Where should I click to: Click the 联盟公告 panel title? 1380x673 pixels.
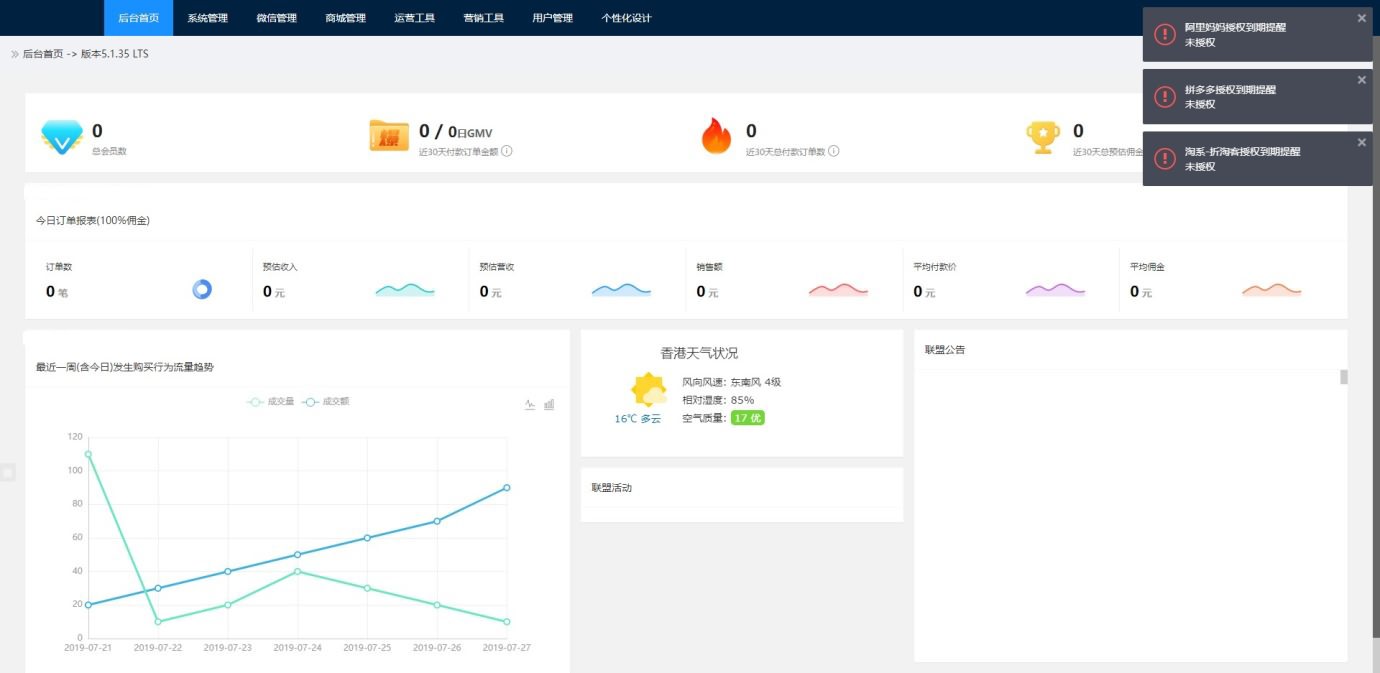point(945,350)
